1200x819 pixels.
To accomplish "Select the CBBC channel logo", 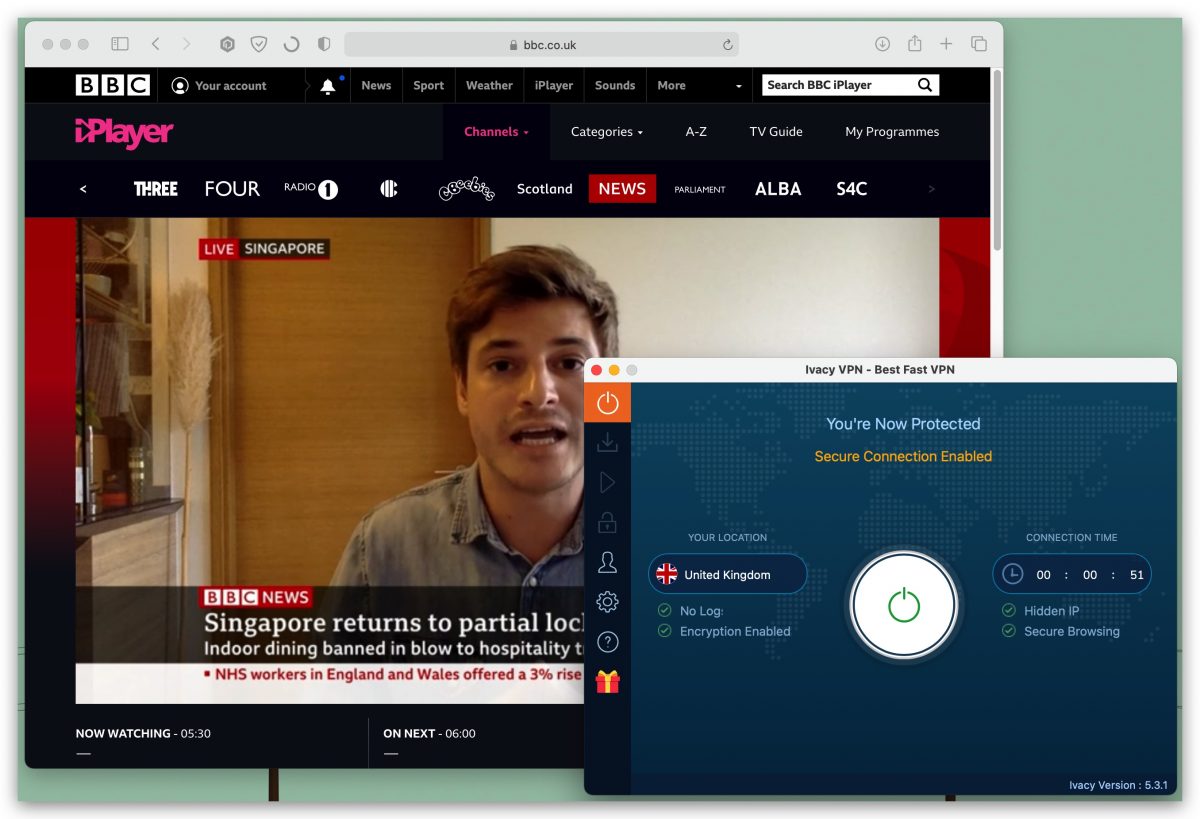I will (x=389, y=189).
